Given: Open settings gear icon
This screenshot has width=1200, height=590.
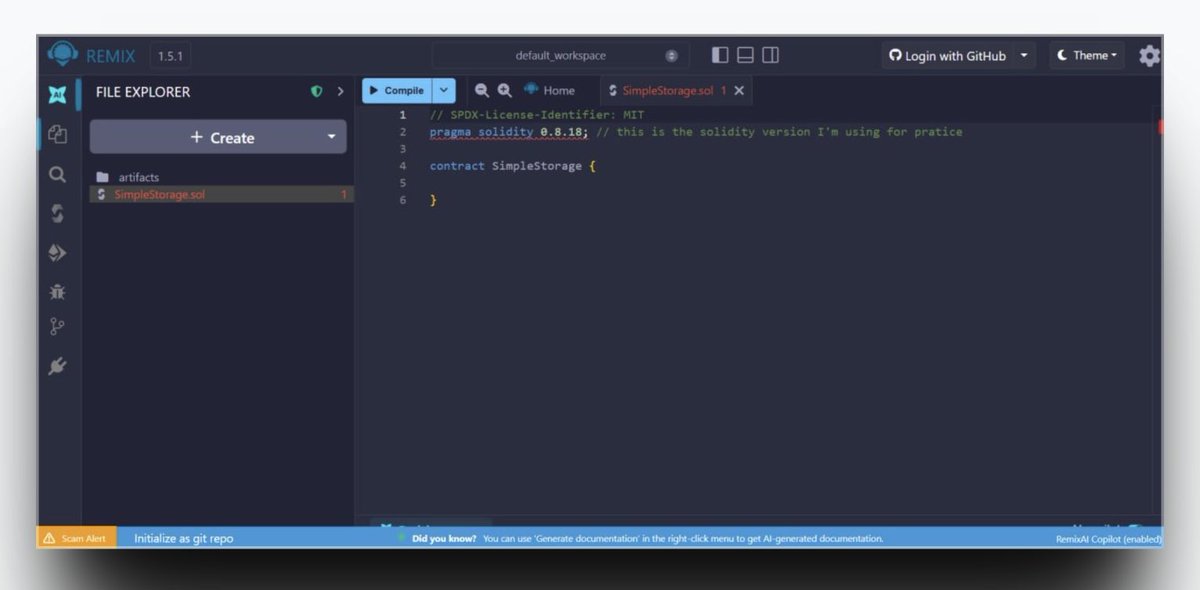Looking at the screenshot, I should point(1150,56).
